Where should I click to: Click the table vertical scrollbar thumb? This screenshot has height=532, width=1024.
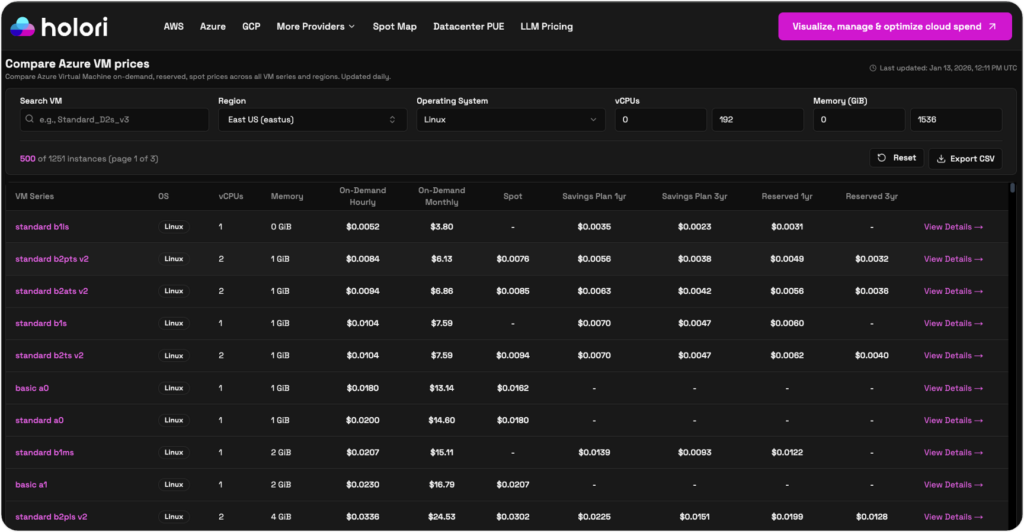1012,188
